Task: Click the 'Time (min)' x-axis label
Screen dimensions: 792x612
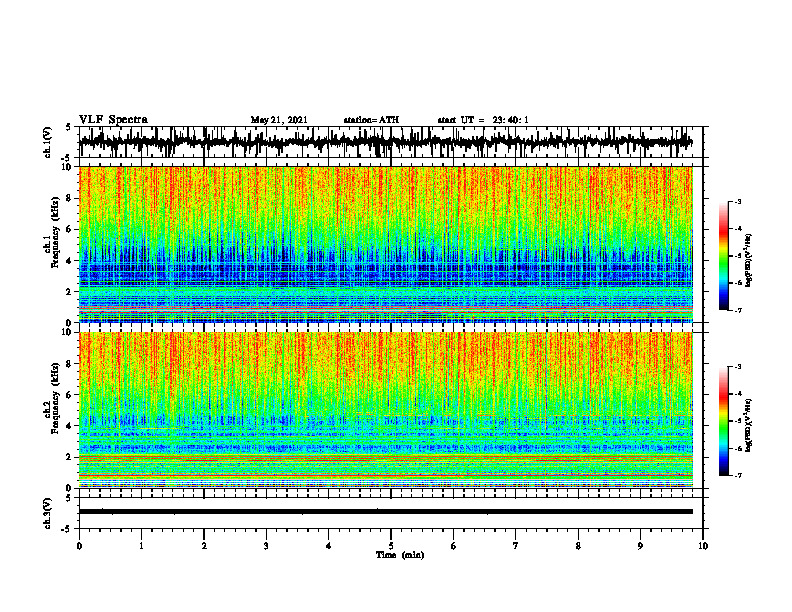Action: click(400, 555)
